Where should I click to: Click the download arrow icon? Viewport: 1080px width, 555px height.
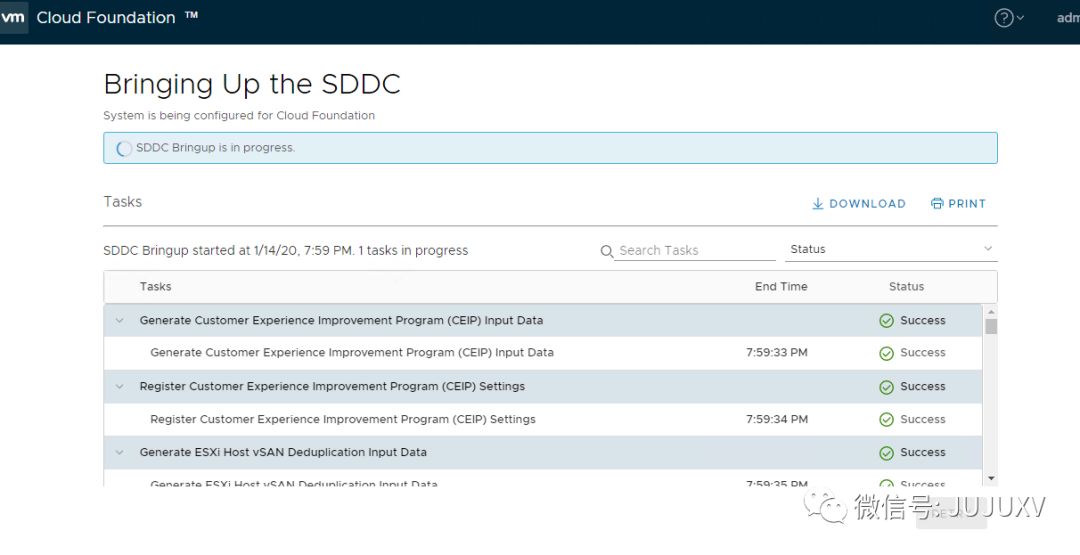click(x=818, y=204)
